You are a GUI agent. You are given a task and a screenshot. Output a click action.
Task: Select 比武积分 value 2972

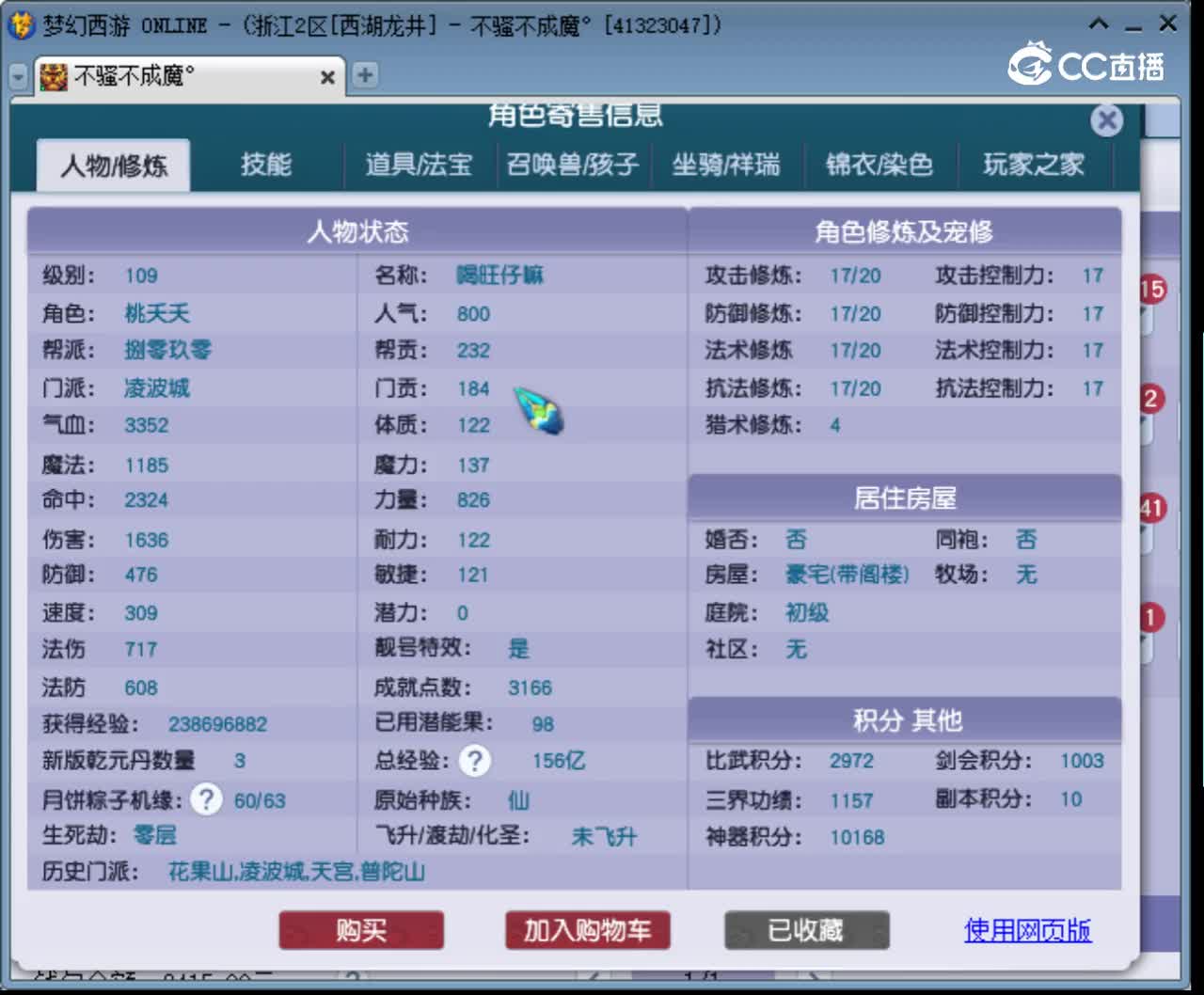[x=851, y=761]
